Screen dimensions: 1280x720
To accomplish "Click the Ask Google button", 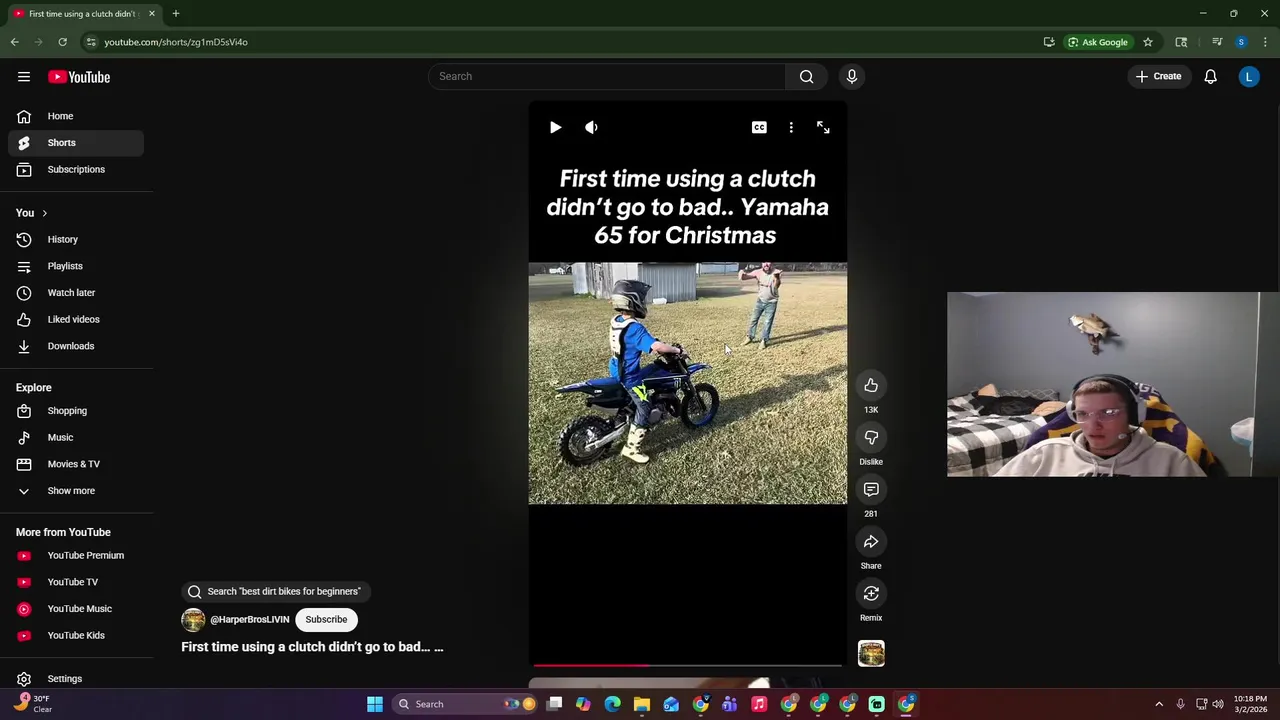I will click(1097, 42).
